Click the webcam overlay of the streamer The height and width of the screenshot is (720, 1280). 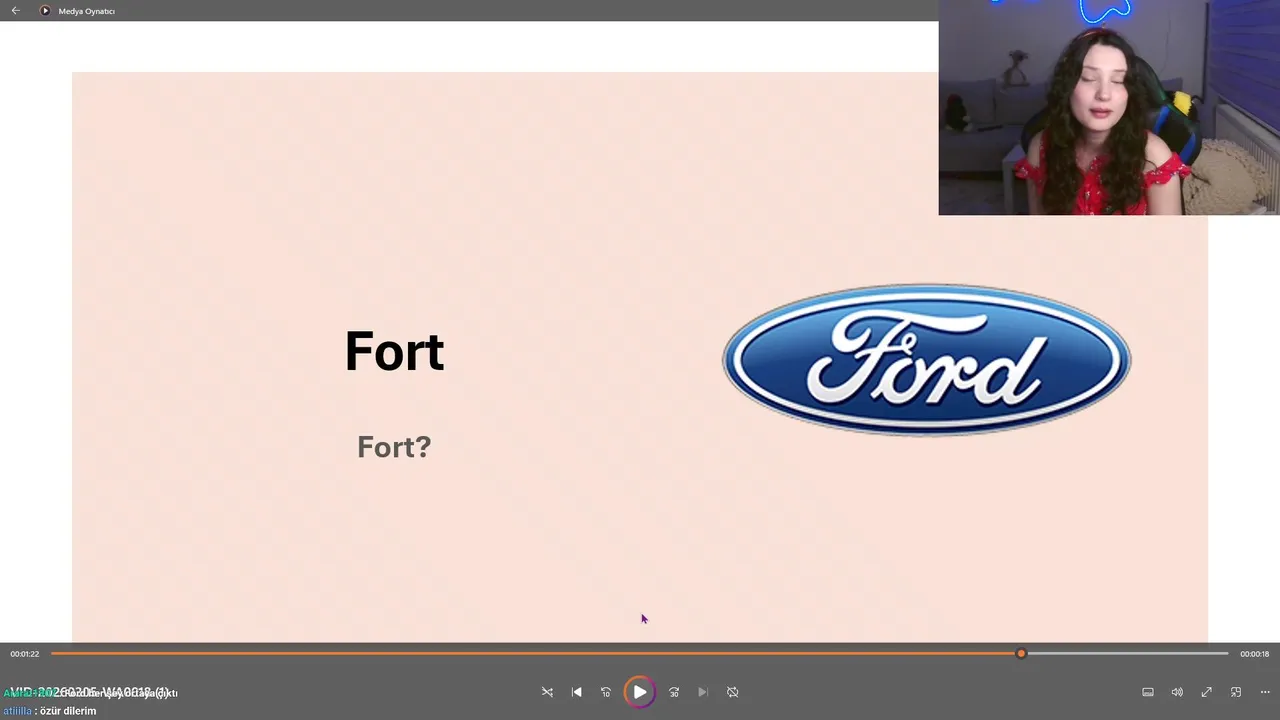pyautogui.click(x=1109, y=107)
